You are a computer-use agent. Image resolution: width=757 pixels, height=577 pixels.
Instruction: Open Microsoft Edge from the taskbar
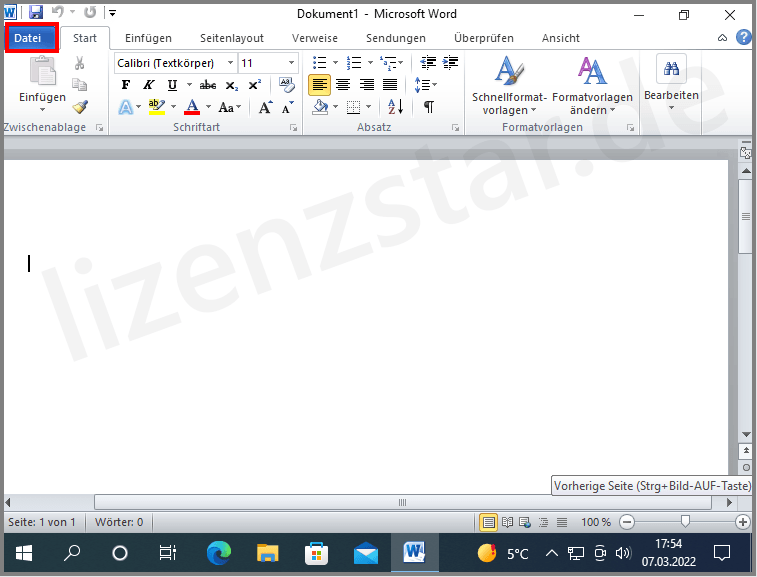[x=219, y=553]
